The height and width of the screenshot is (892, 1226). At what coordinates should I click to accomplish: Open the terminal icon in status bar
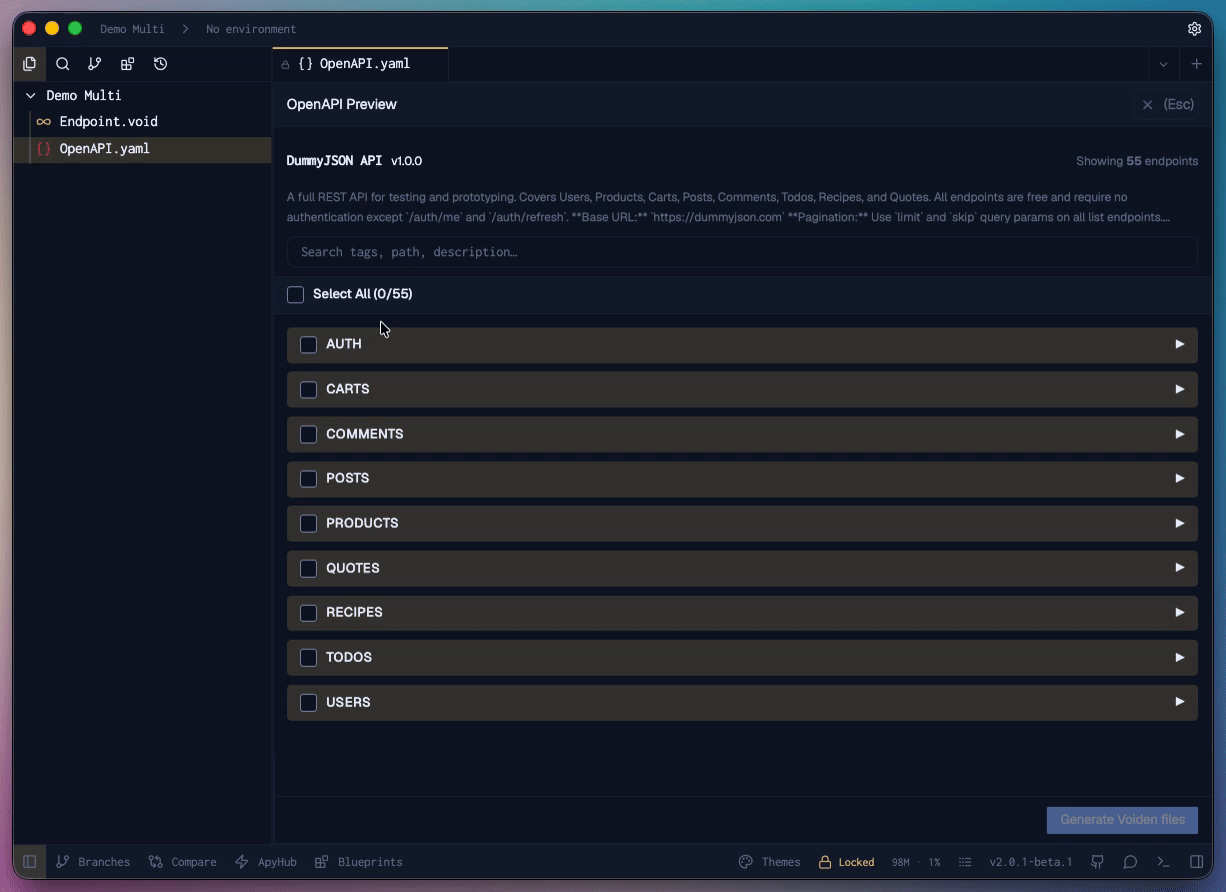click(x=1163, y=862)
